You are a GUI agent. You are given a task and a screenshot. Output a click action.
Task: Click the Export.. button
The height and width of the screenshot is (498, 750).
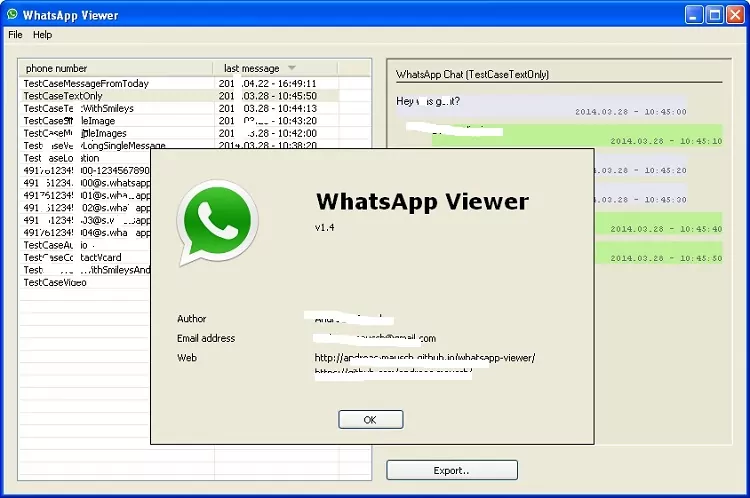point(452,470)
